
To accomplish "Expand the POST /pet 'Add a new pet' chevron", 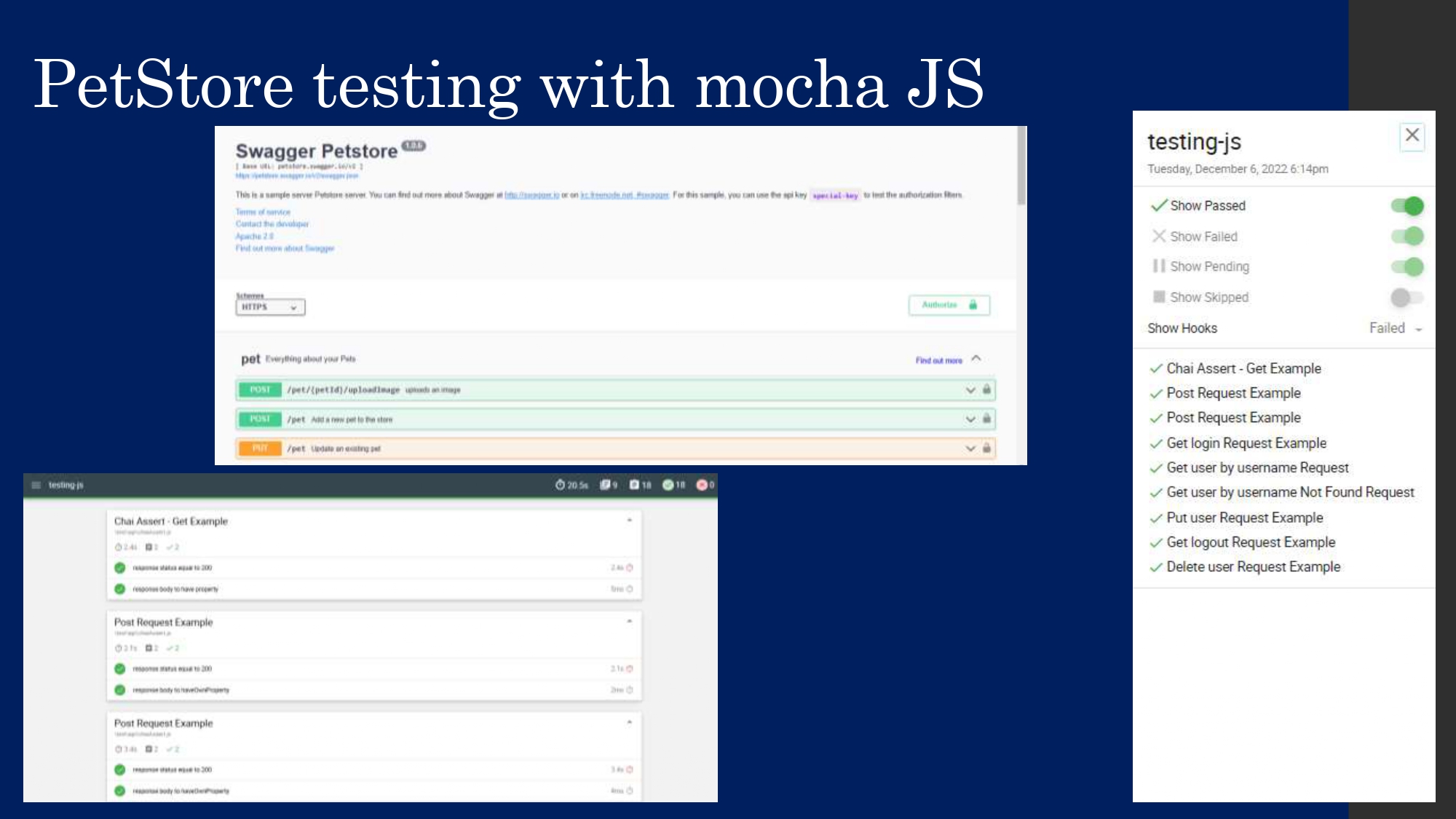I will click(970, 419).
